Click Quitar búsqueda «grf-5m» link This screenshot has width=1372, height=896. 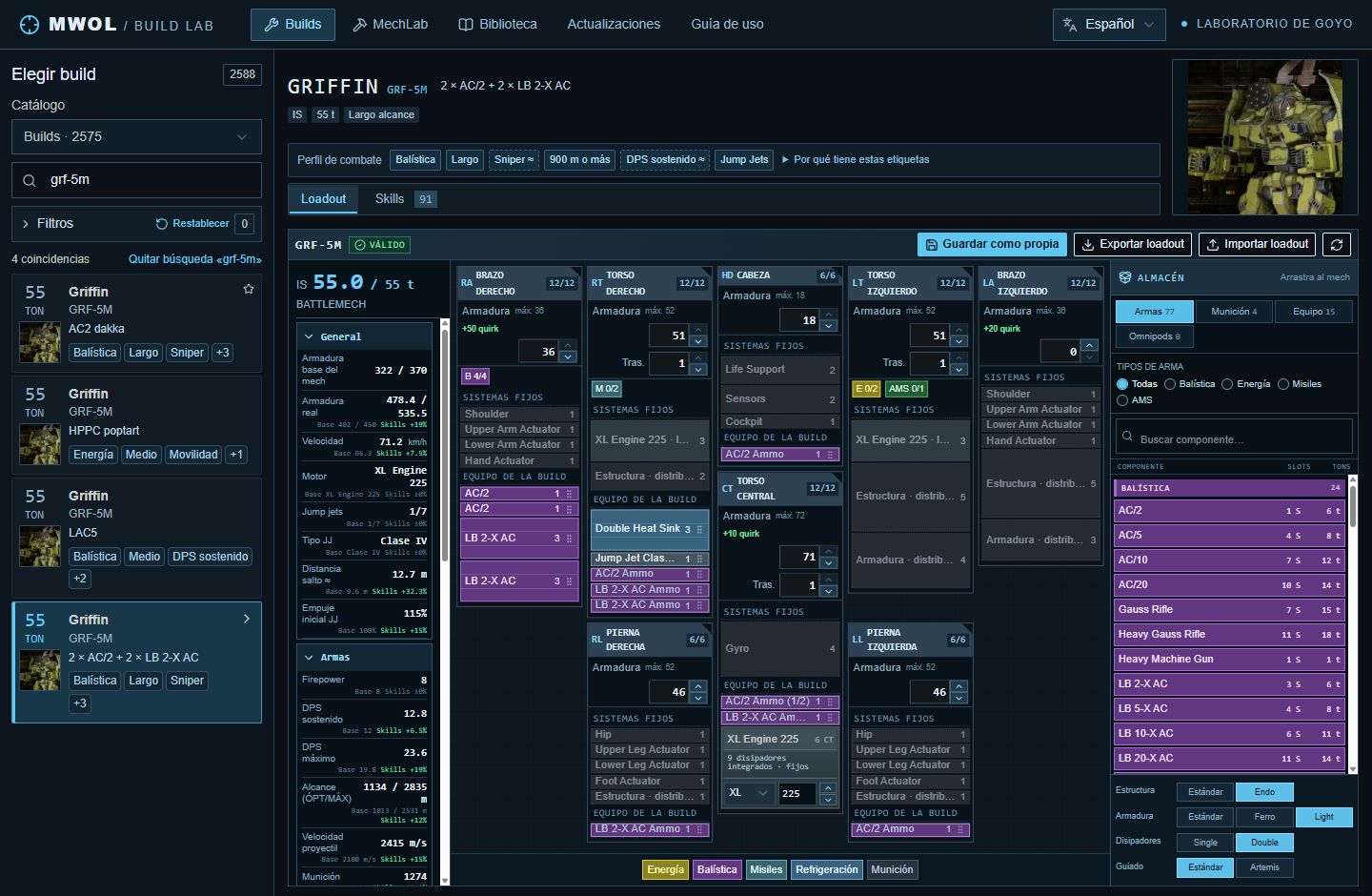(195, 259)
